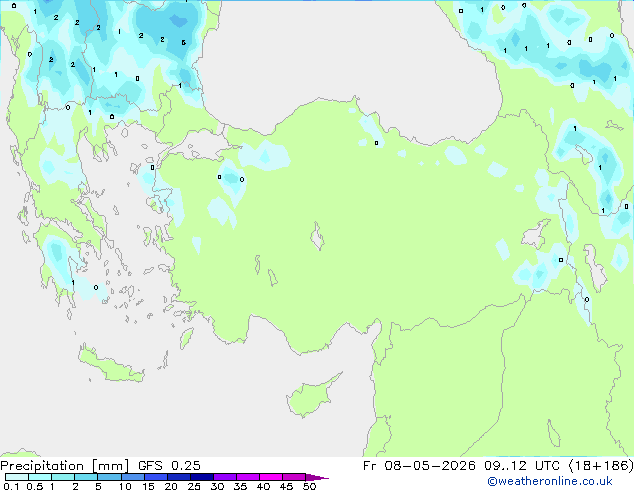Select the 30–35 mm violet legend swatch

tap(224, 477)
